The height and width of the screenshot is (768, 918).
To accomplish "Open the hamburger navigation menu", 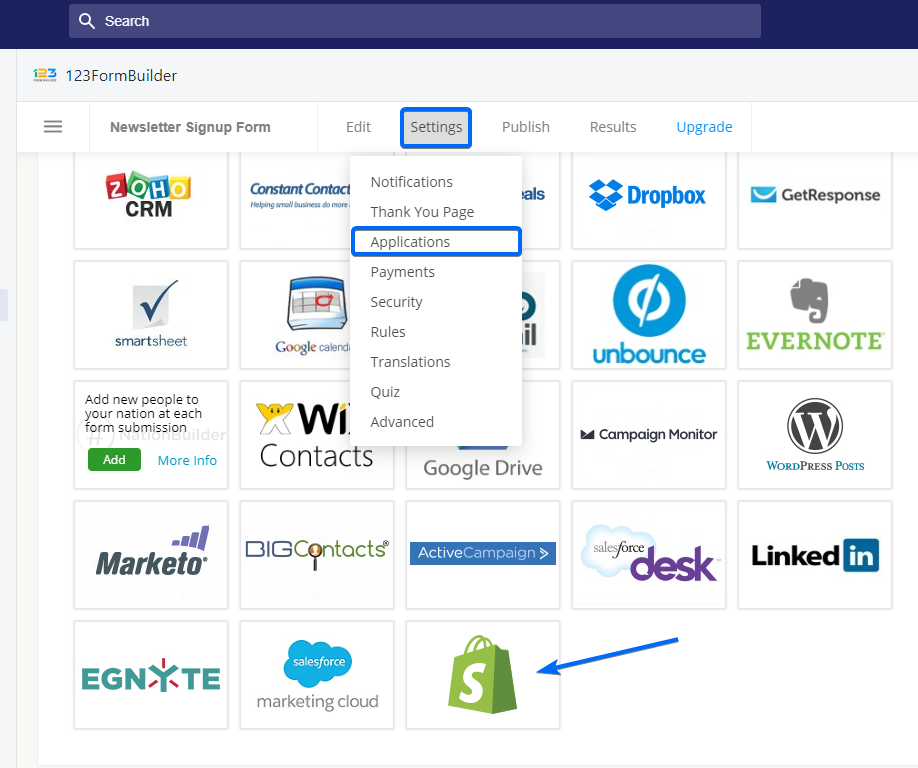I will click(52, 127).
